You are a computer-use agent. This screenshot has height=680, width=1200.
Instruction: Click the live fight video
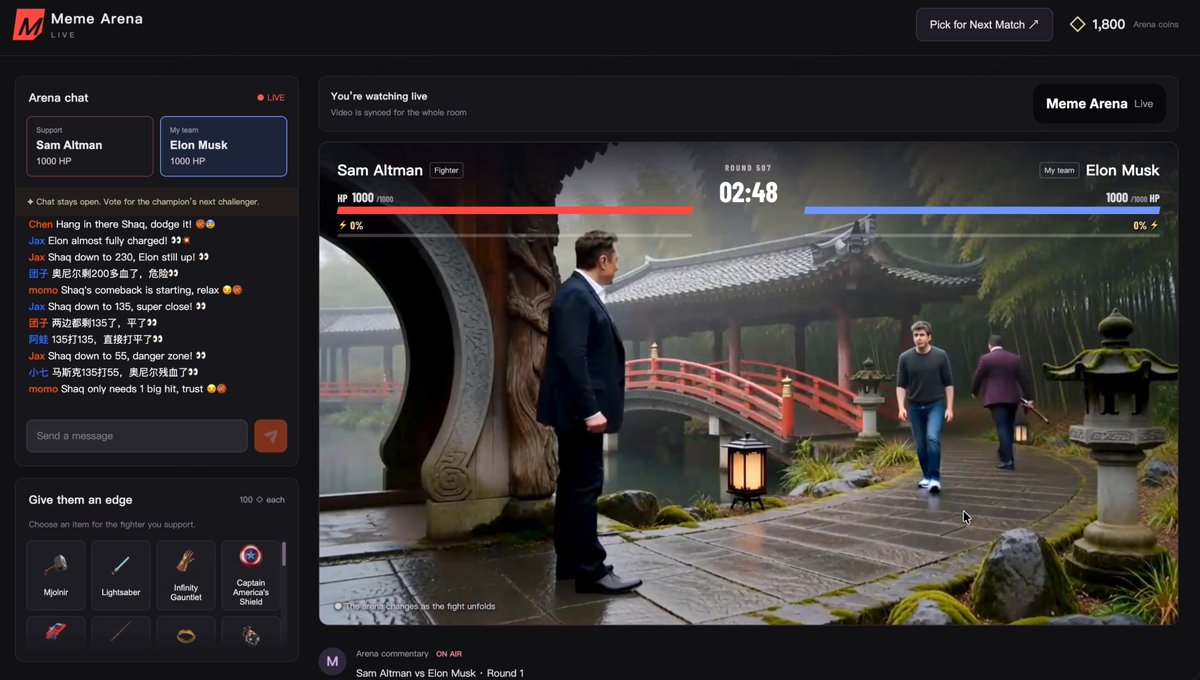[748, 383]
